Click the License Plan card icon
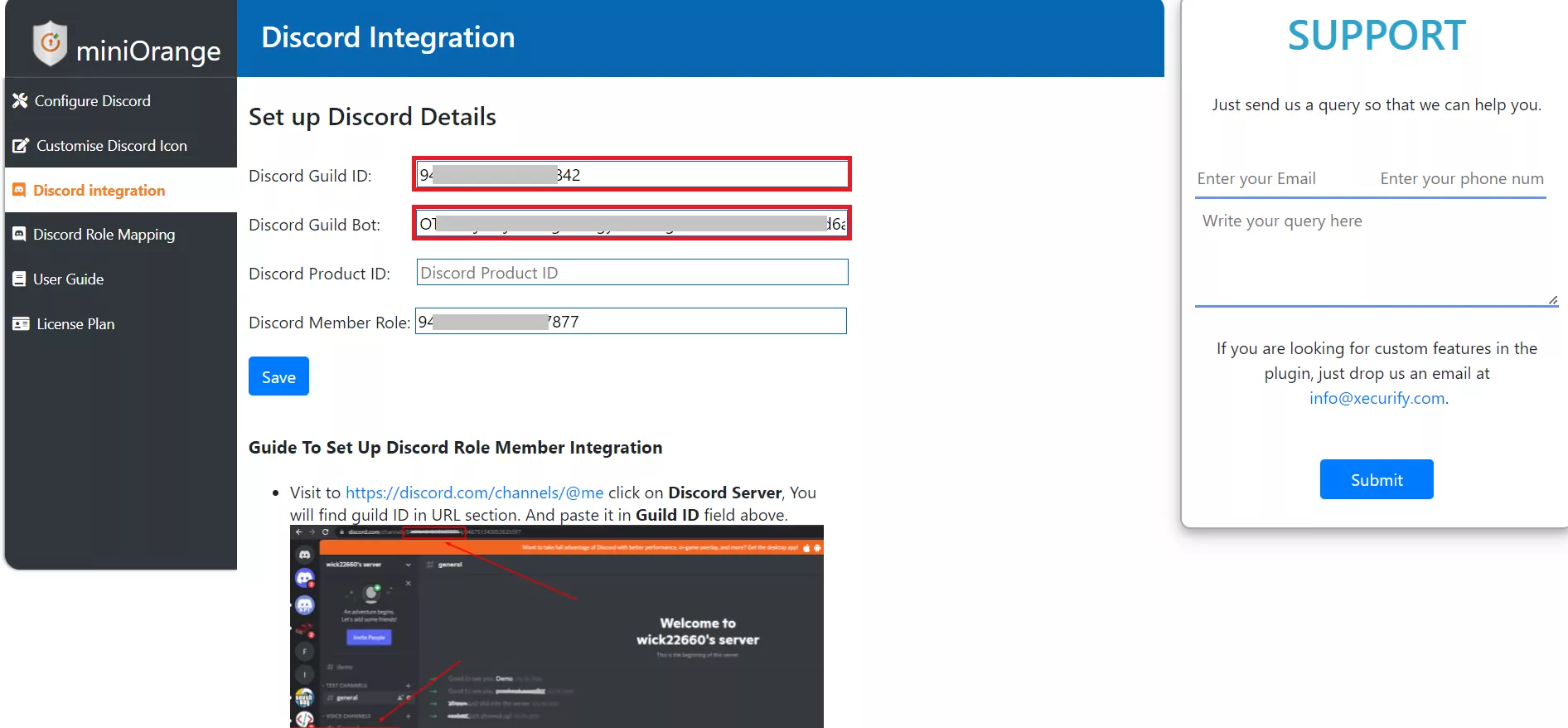This screenshot has width=1568, height=728. pyautogui.click(x=21, y=323)
